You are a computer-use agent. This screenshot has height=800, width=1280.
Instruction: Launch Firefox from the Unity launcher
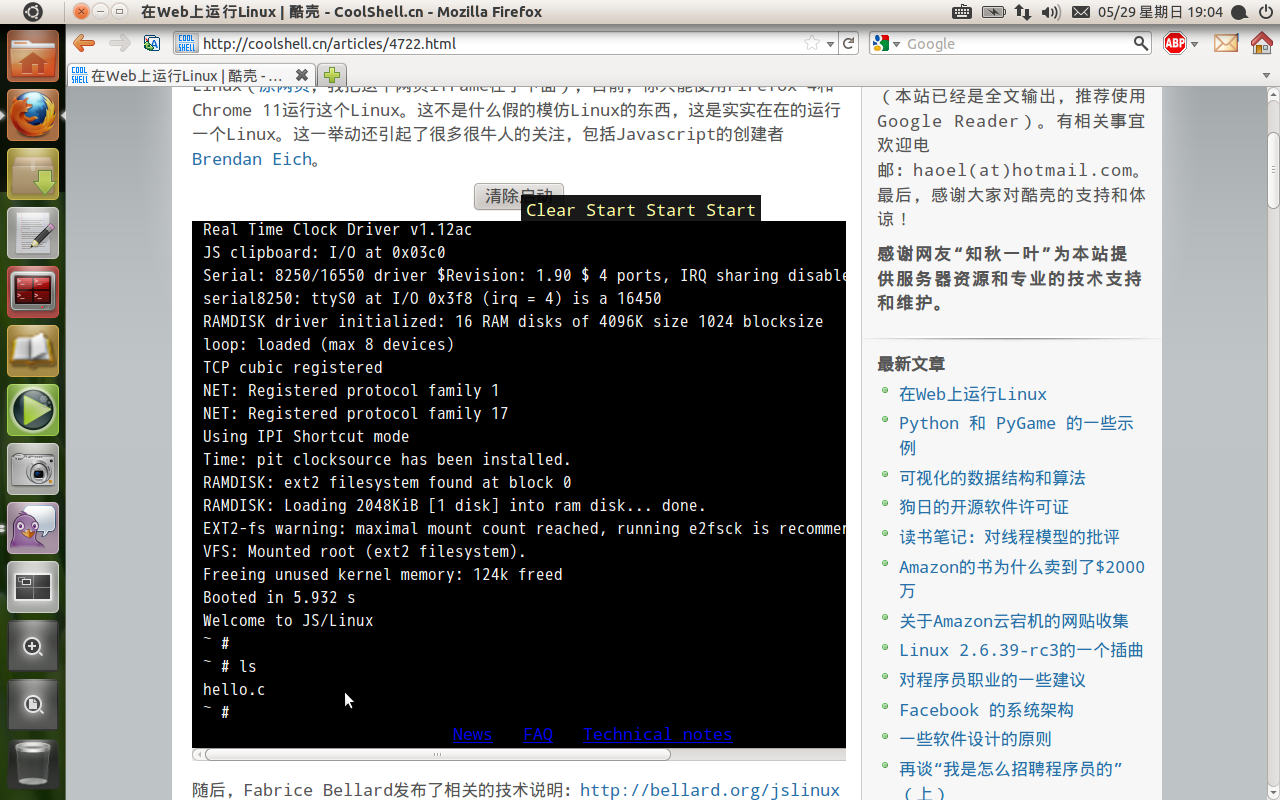coord(33,116)
